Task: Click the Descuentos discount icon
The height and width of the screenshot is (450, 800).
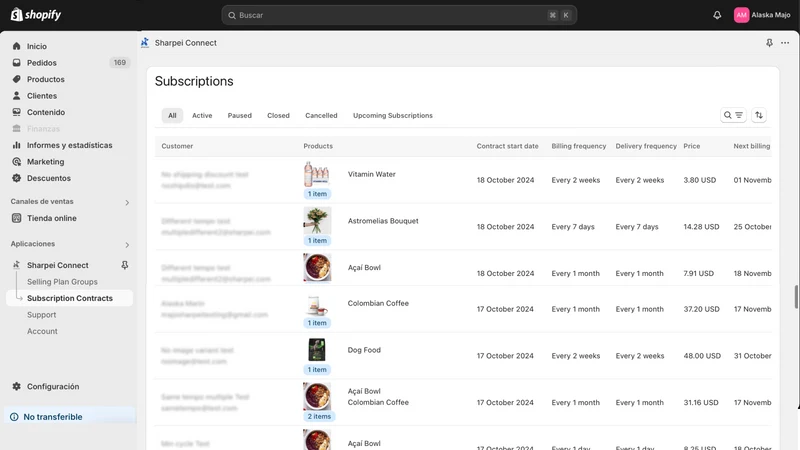Action: (16, 178)
